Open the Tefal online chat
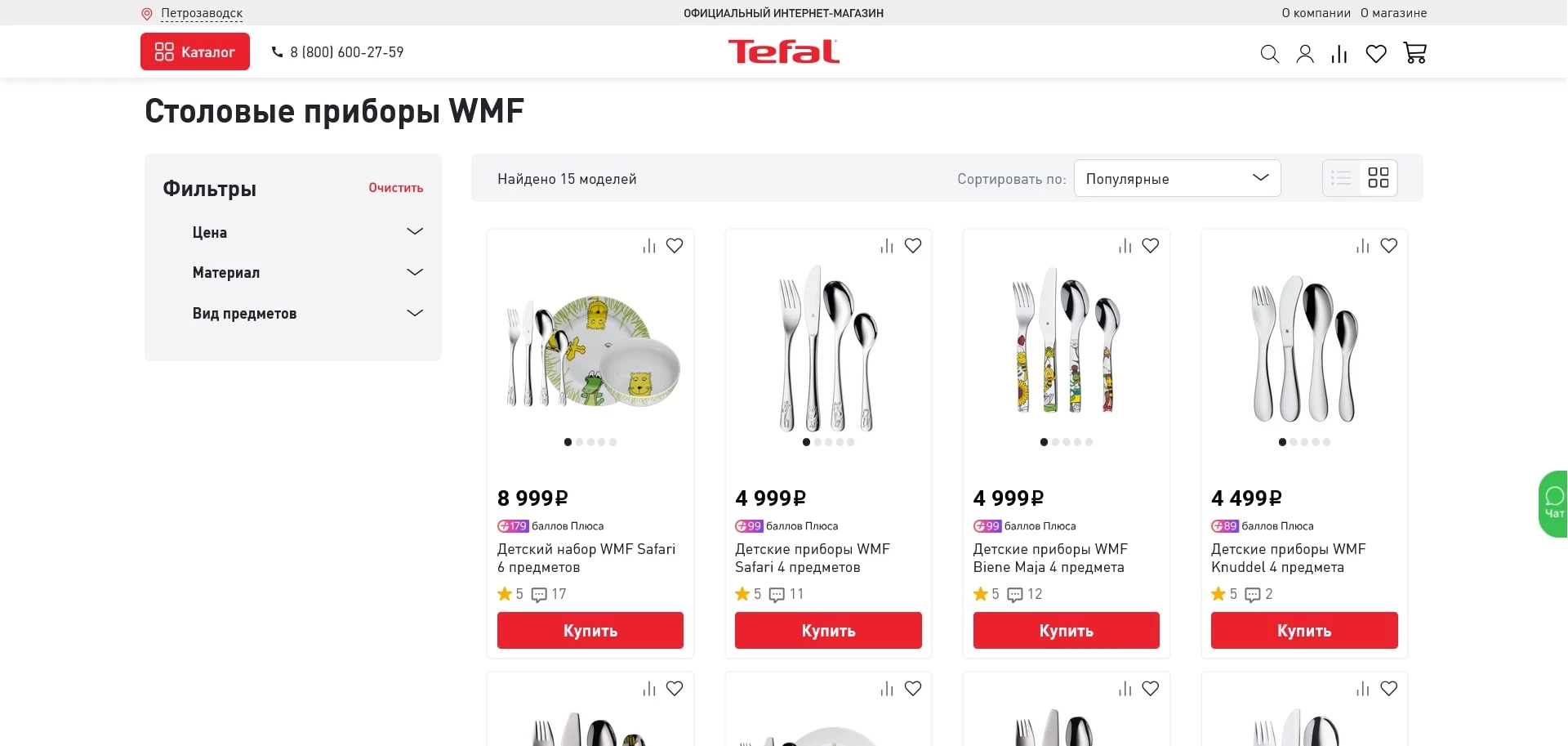1568x746 pixels. click(x=1553, y=503)
